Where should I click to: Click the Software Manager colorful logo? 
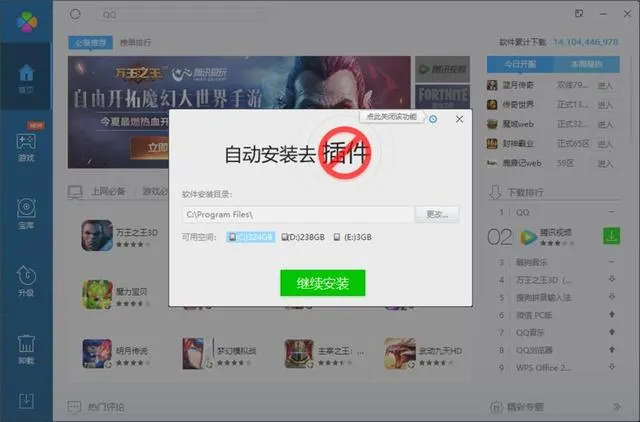tap(27, 21)
